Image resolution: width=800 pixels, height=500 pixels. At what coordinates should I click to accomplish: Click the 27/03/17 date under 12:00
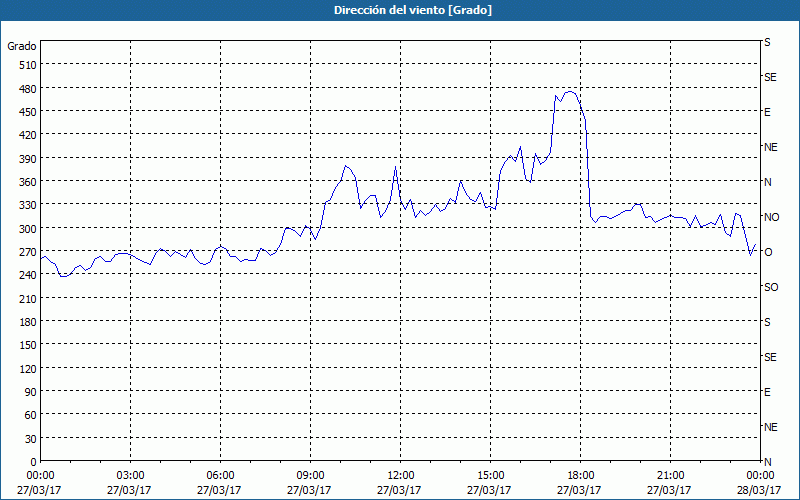(399, 490)
